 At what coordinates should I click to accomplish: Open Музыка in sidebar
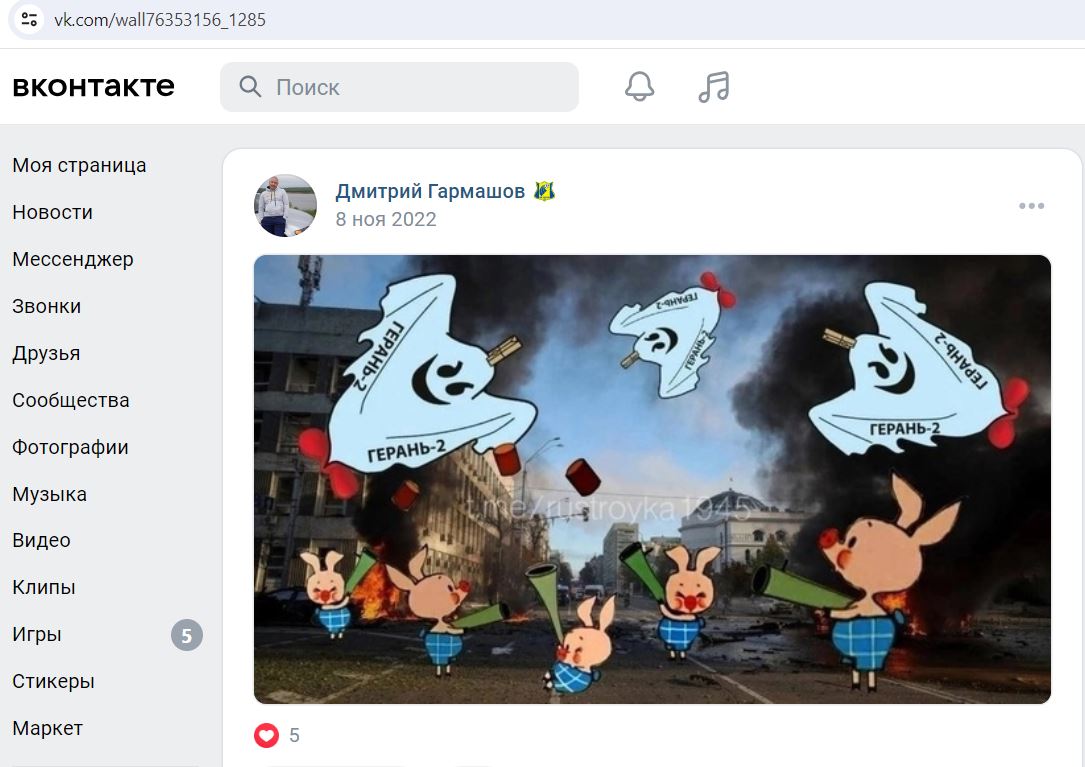click(49, 494)
